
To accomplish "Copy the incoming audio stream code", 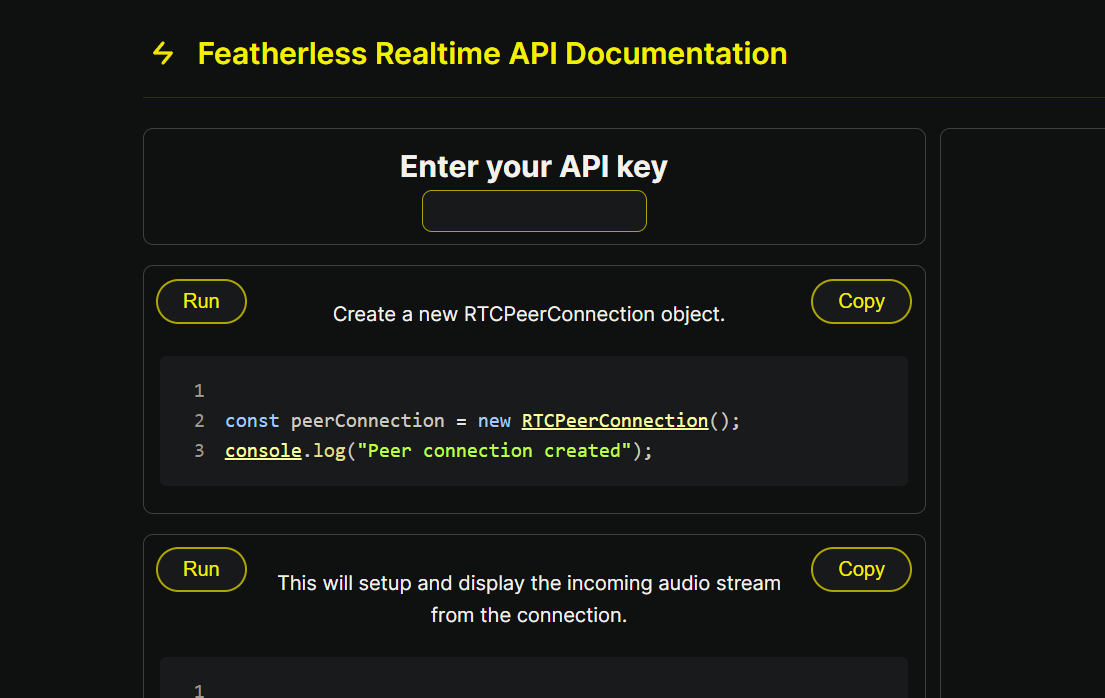I will tap(861, 569).
